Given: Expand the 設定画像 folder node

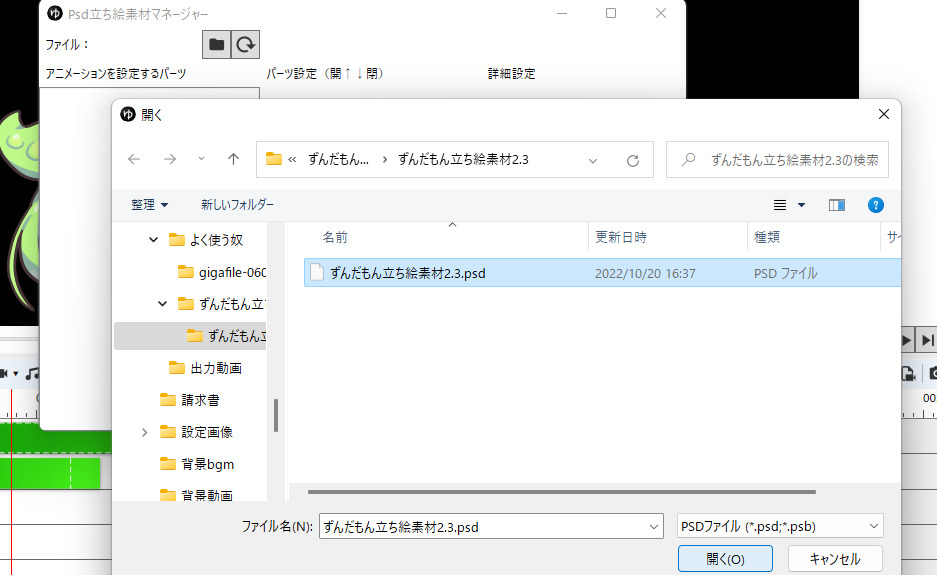Looking at the screenshot, I should (x=145, y=432).
